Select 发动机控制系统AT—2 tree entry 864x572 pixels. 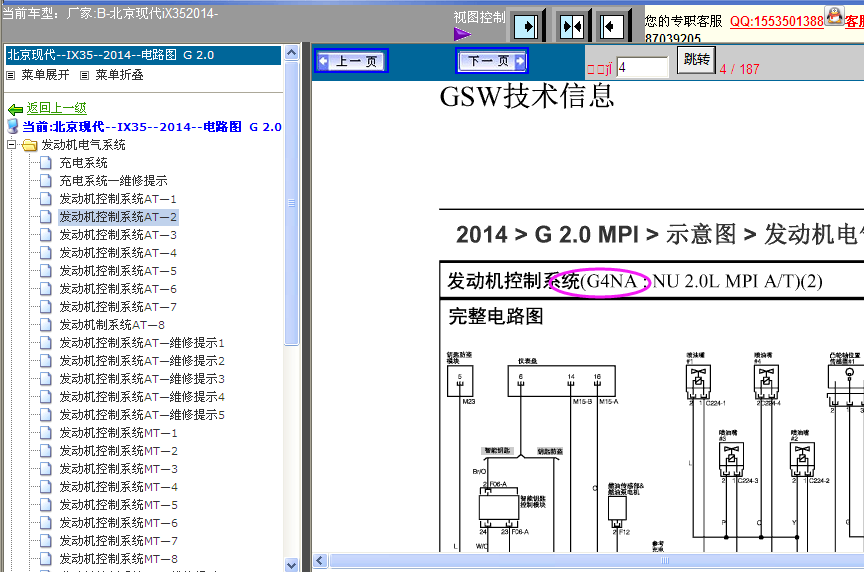pyautogui.click(x=118, y=217)
